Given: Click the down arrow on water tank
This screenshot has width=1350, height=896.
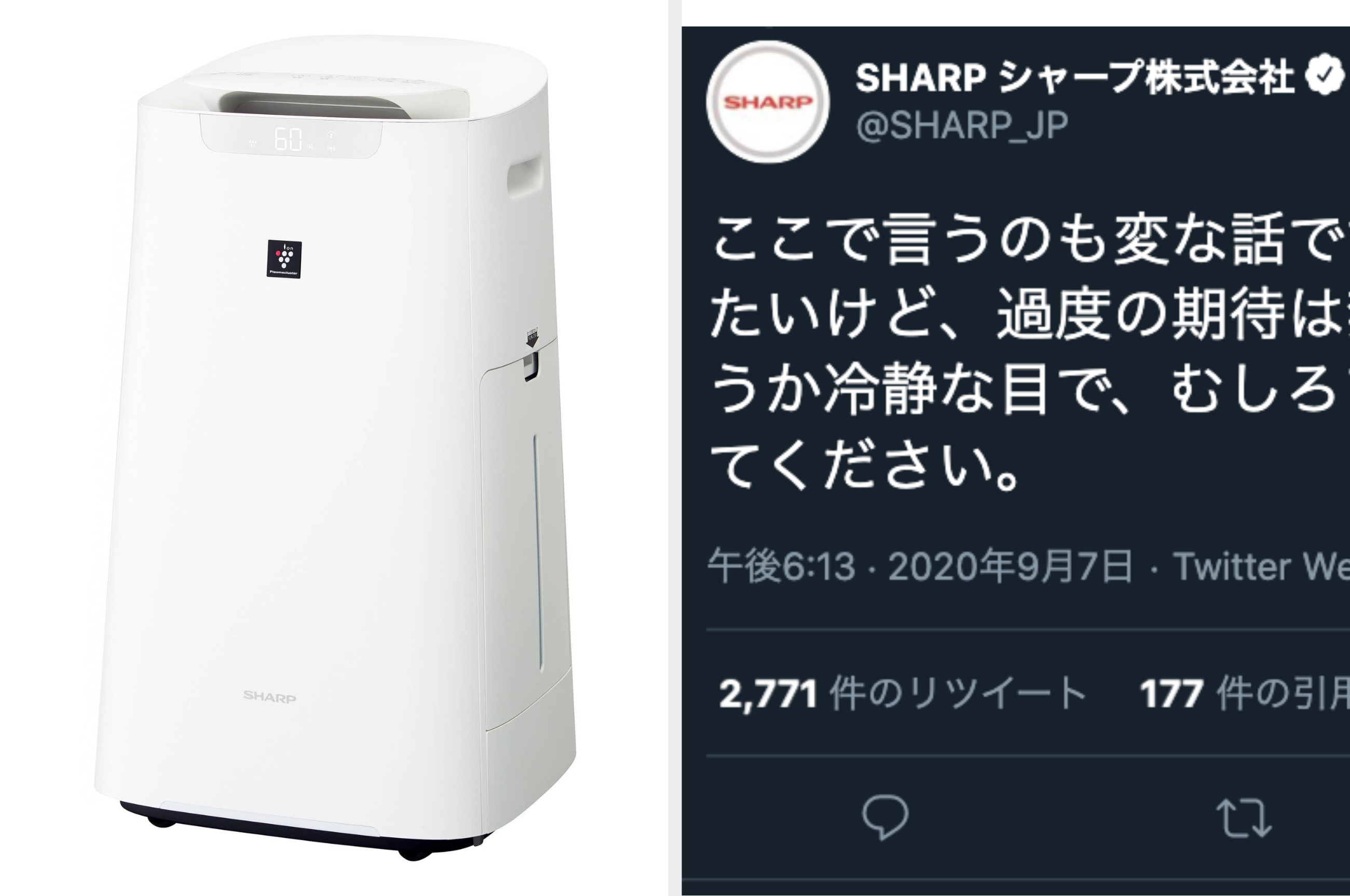Looking at the screenshot, I should [x=532, y=340].
